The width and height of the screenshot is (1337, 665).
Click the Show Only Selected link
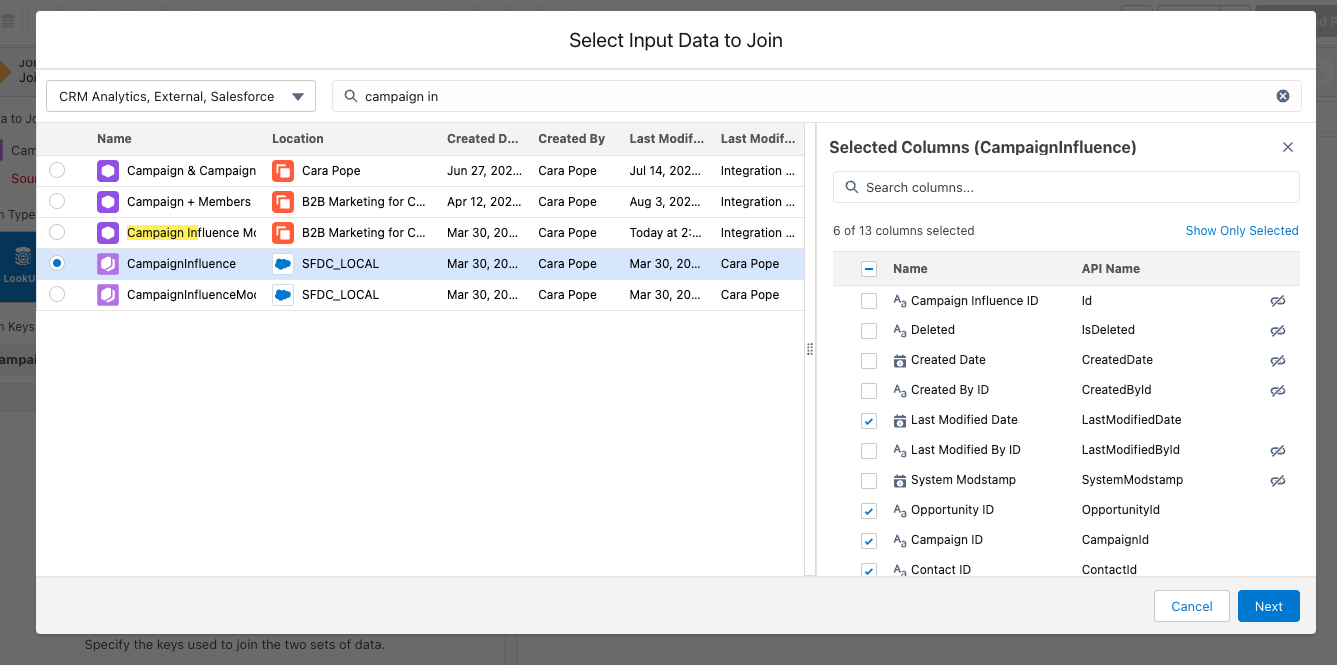(x=1241, y=231)
